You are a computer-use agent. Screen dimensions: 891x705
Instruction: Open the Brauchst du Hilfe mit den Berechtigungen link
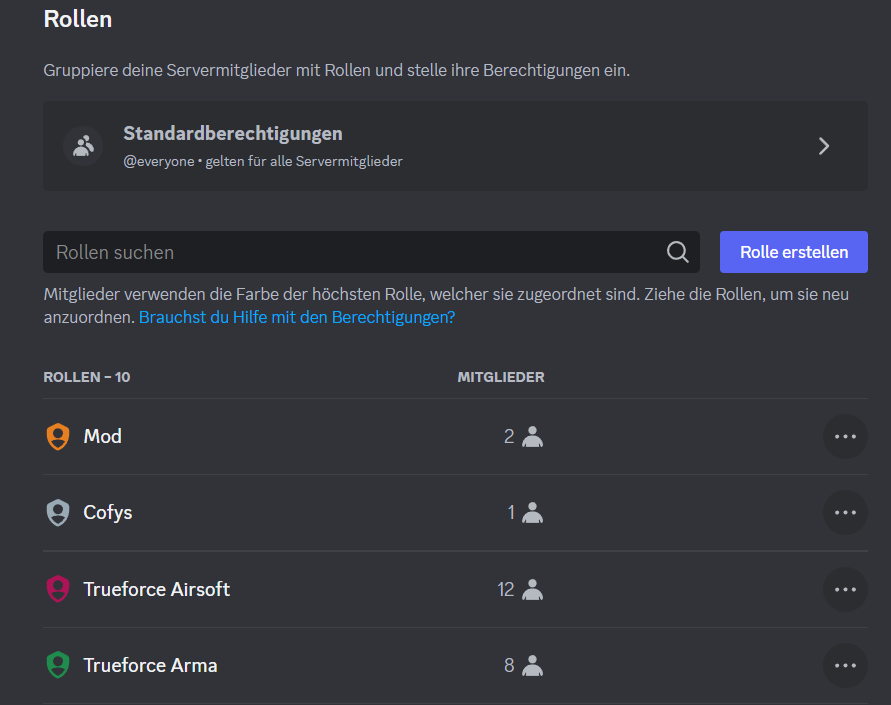point(297,317)
